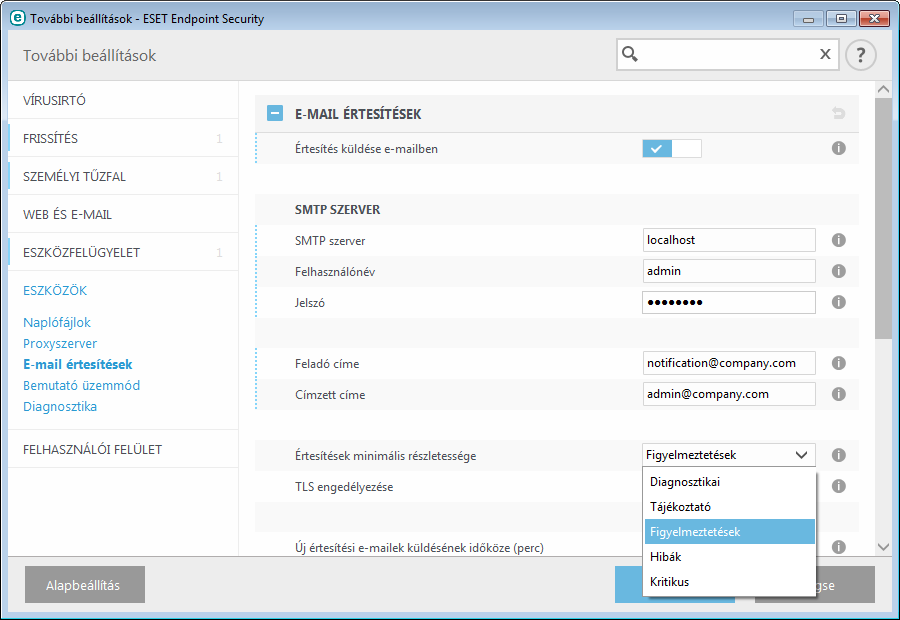Go to Naplófájlok settings
This screenshot has width=900, height=620.
(57, 323)
